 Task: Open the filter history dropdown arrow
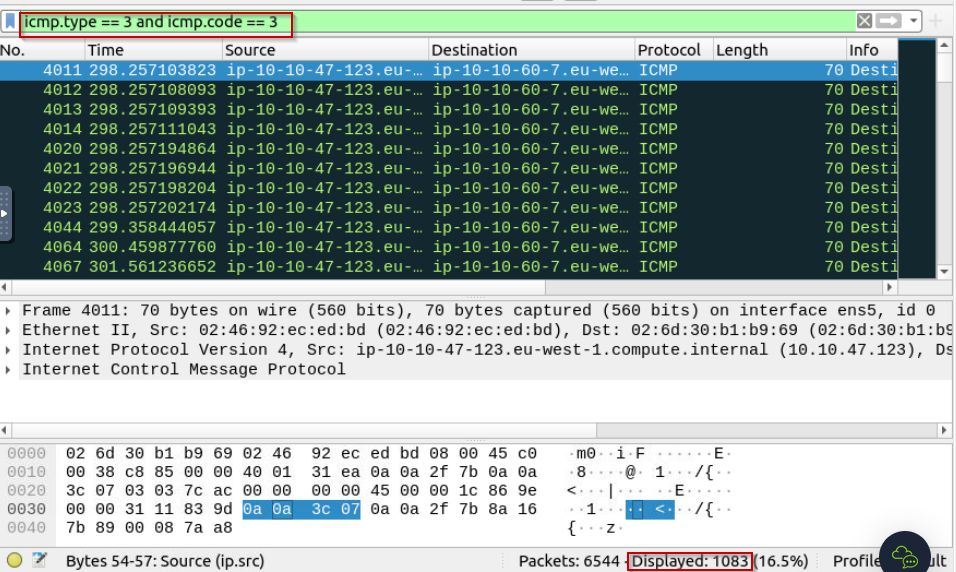point(913,21)
